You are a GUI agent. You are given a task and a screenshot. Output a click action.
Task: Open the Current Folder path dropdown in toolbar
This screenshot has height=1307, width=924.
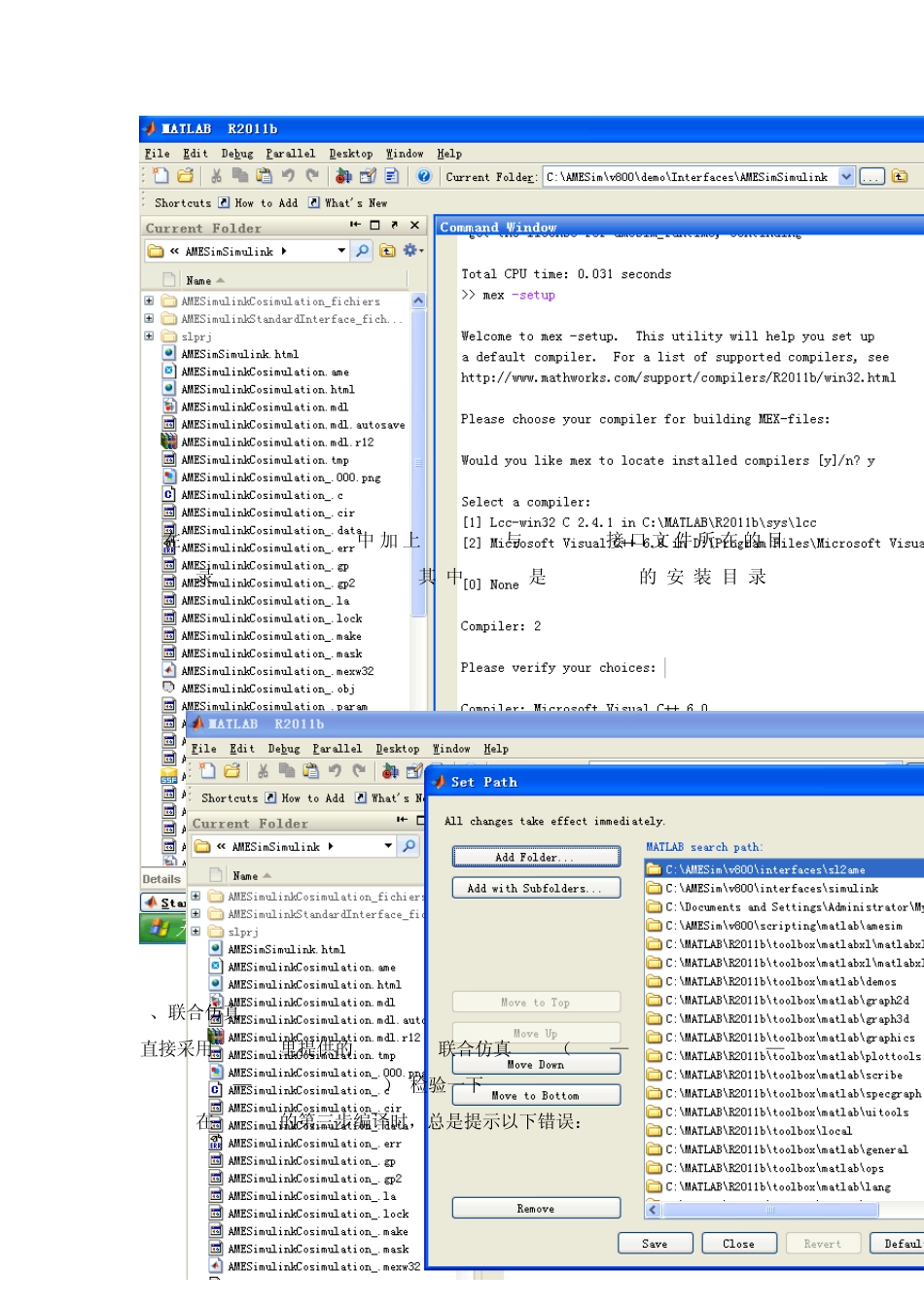(846, 177)
